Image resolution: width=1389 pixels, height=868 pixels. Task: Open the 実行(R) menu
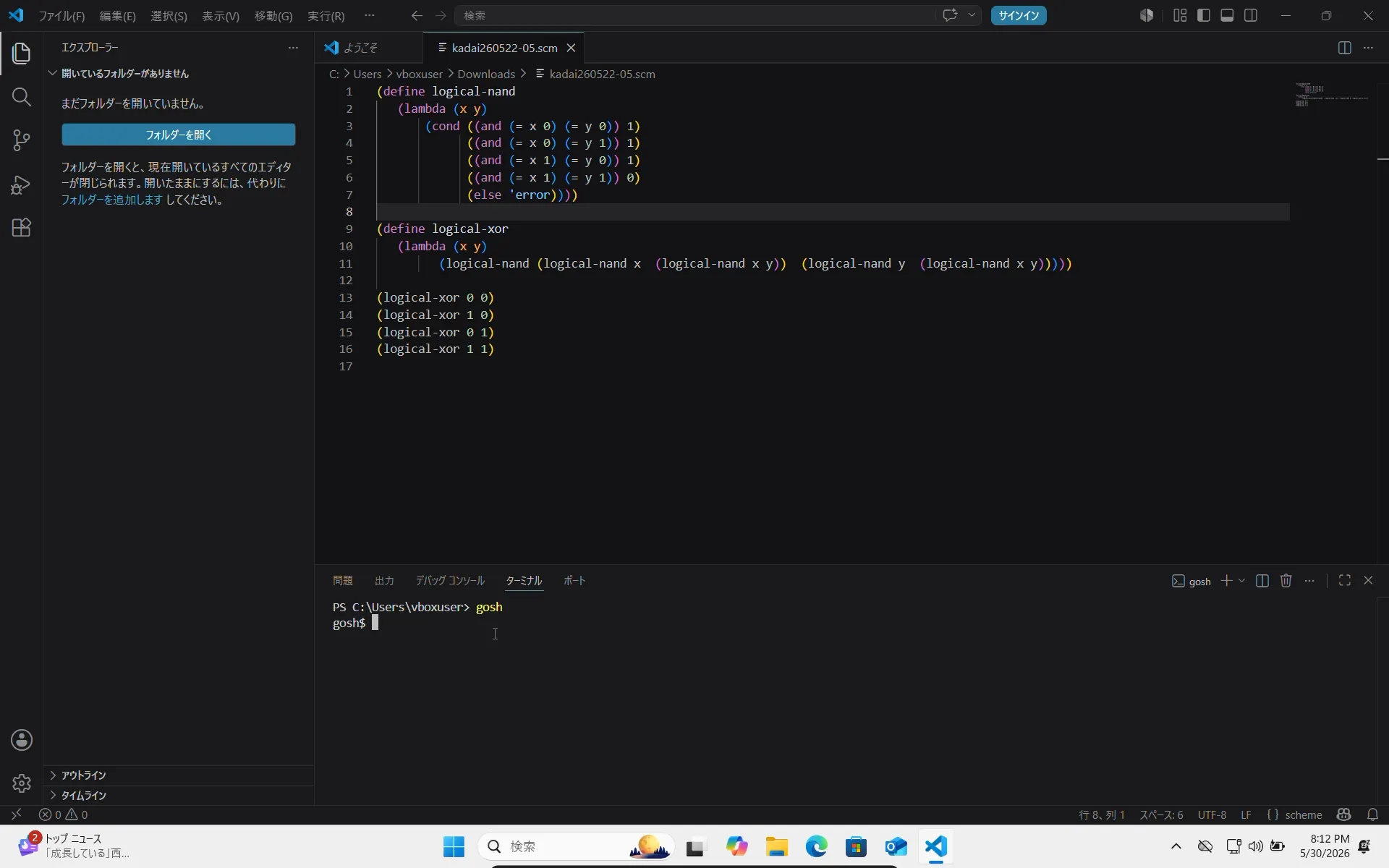pos(326,16)
